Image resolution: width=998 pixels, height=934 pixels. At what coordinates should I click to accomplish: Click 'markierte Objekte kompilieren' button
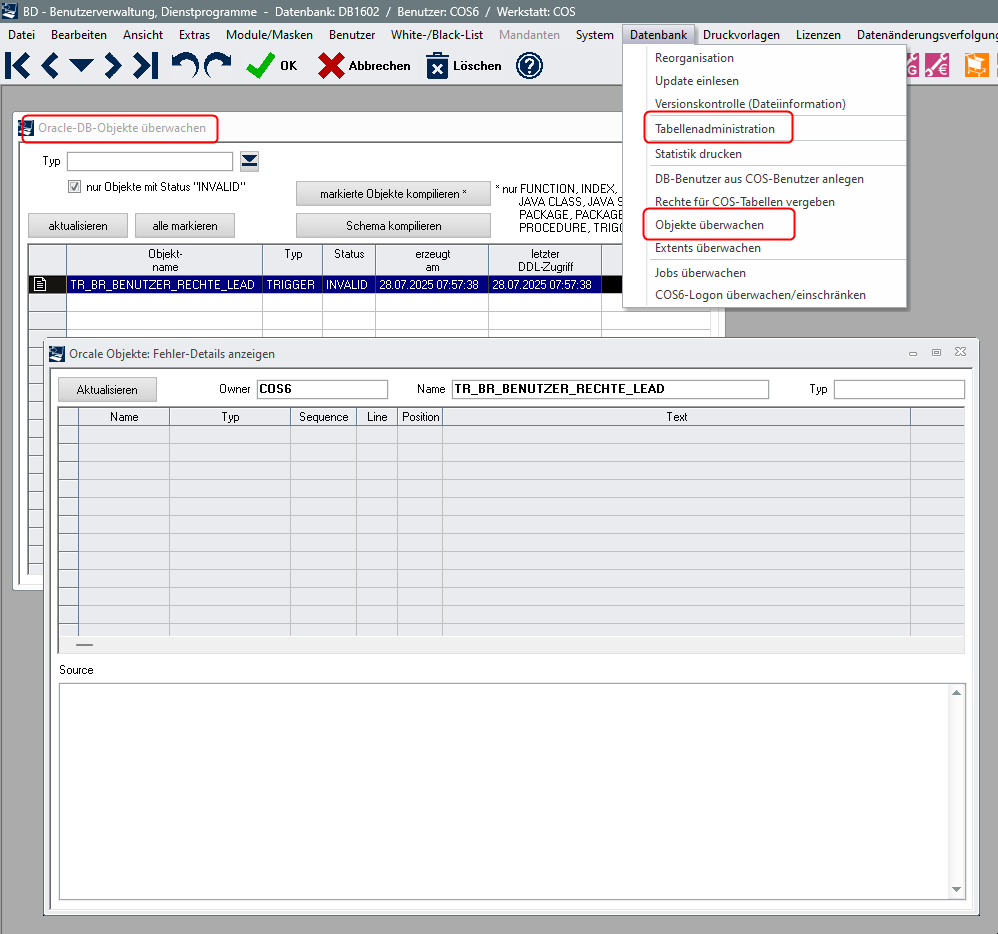(x=393, y=193)
